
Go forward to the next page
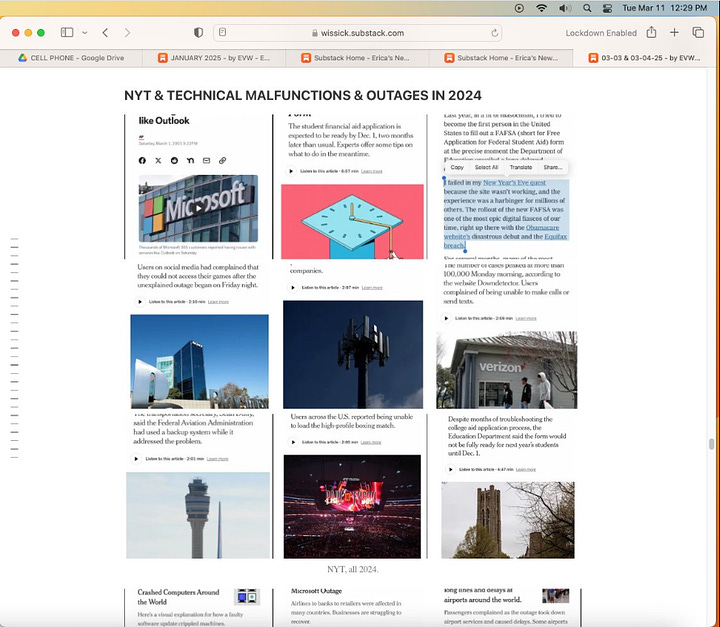coord(127,33)
